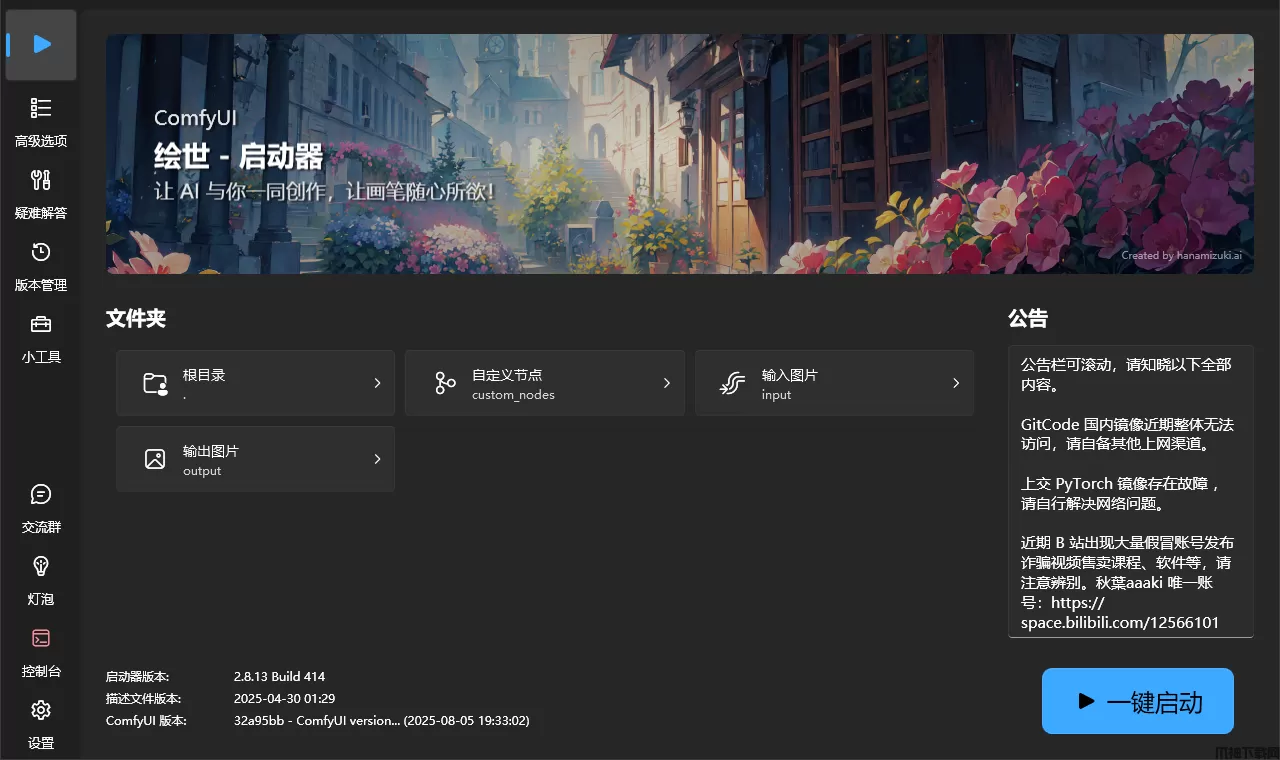Click the 灯泡 lightbulb icon
This screenshot has width=1280, height=760.
click(41, 566)
